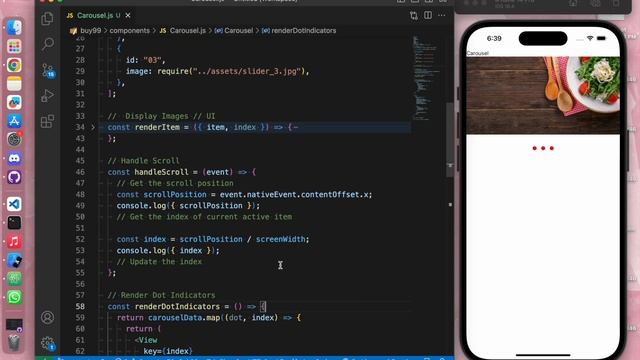Click the components breadcrumb
This screenshot has height=360, width=640.
pos(129,31)
